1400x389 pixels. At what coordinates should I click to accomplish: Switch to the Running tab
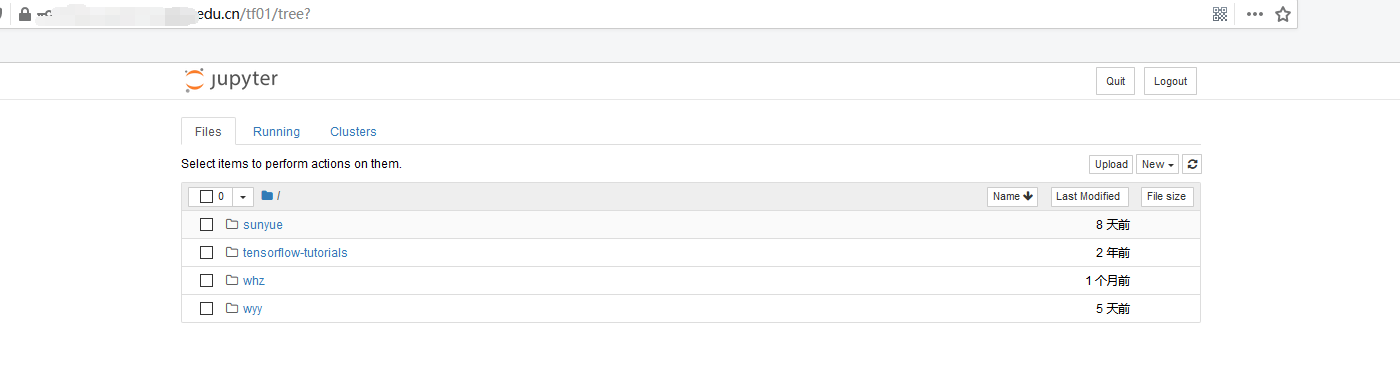276,131
